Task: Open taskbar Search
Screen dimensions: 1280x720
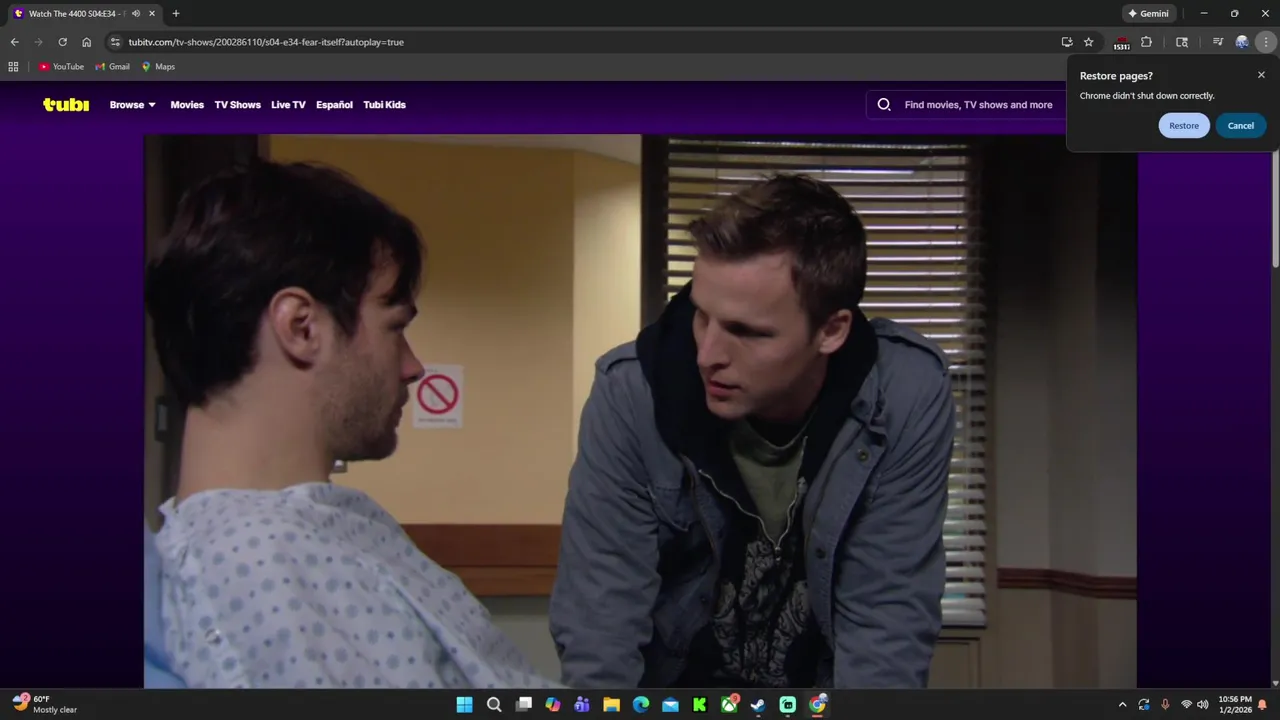Action: (x=494, y=705)
